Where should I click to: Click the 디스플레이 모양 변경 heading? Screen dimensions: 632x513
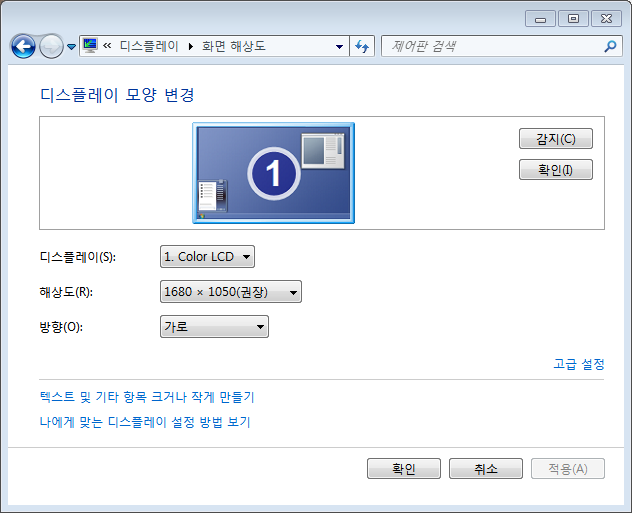117,96
